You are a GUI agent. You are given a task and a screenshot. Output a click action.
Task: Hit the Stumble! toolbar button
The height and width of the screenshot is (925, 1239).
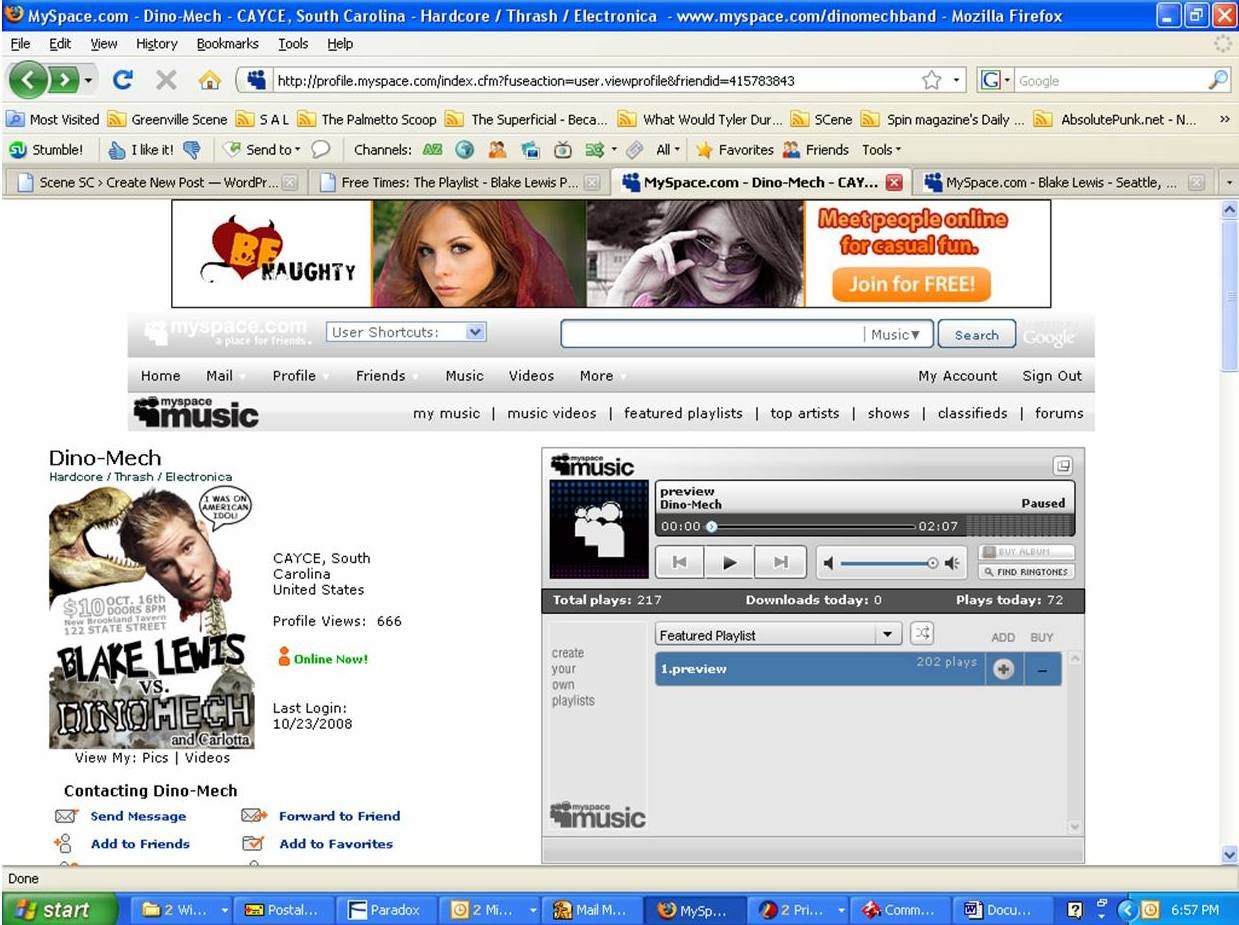coord(46,150)
